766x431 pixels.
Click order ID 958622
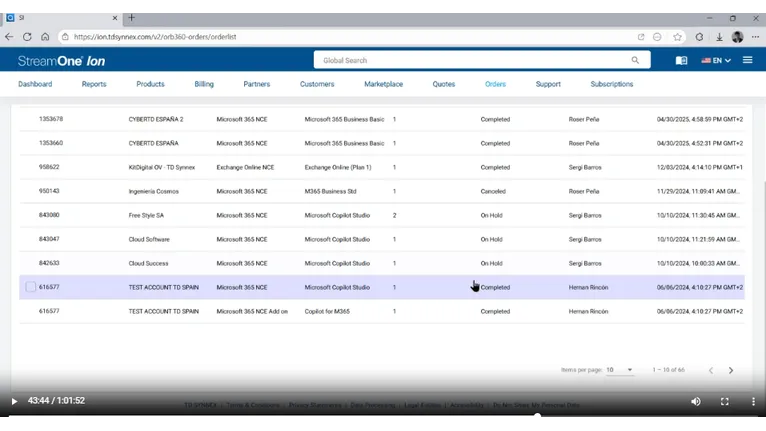pos(49,167)
